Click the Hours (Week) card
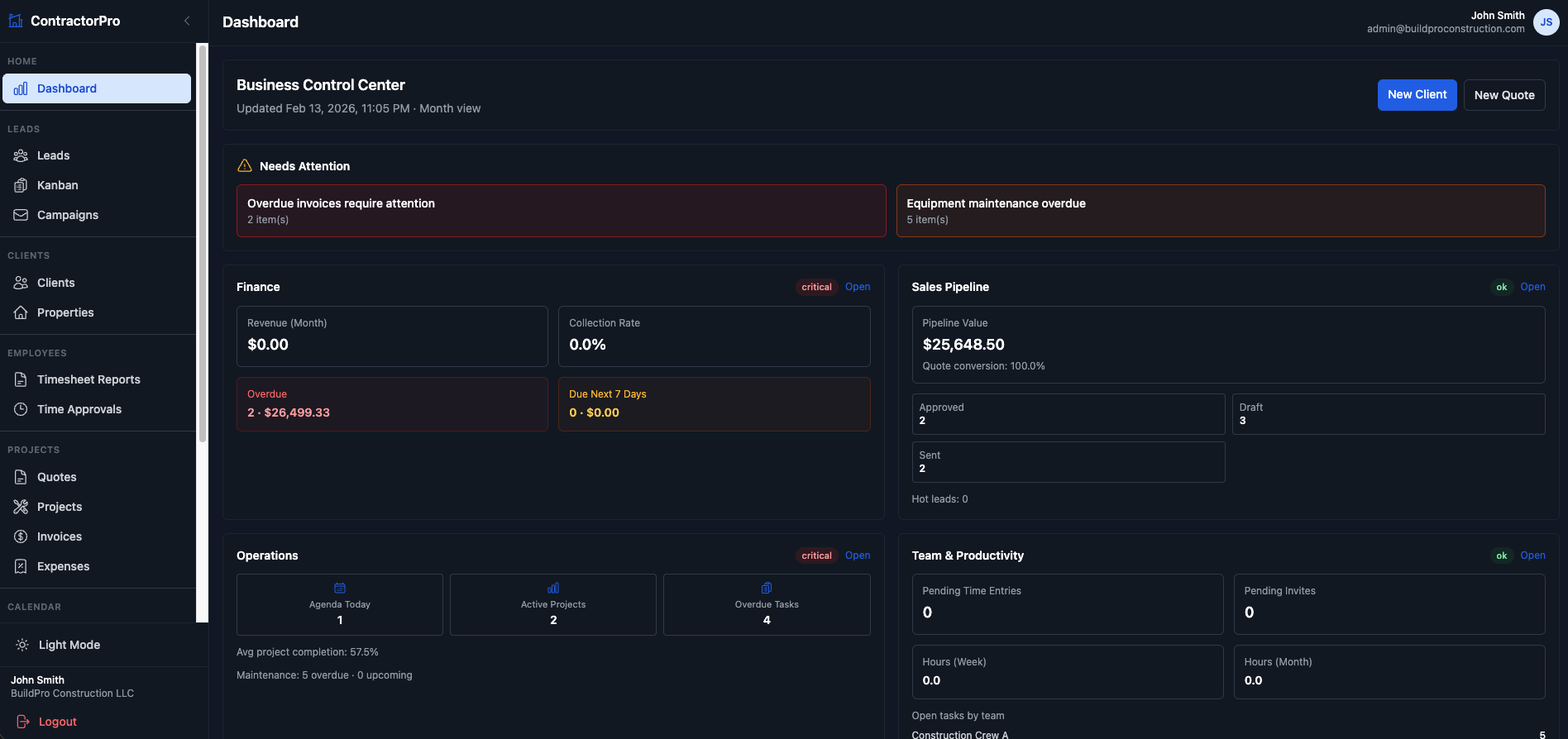Screen dimensions: 1568x739 [x=1068, y=672]
